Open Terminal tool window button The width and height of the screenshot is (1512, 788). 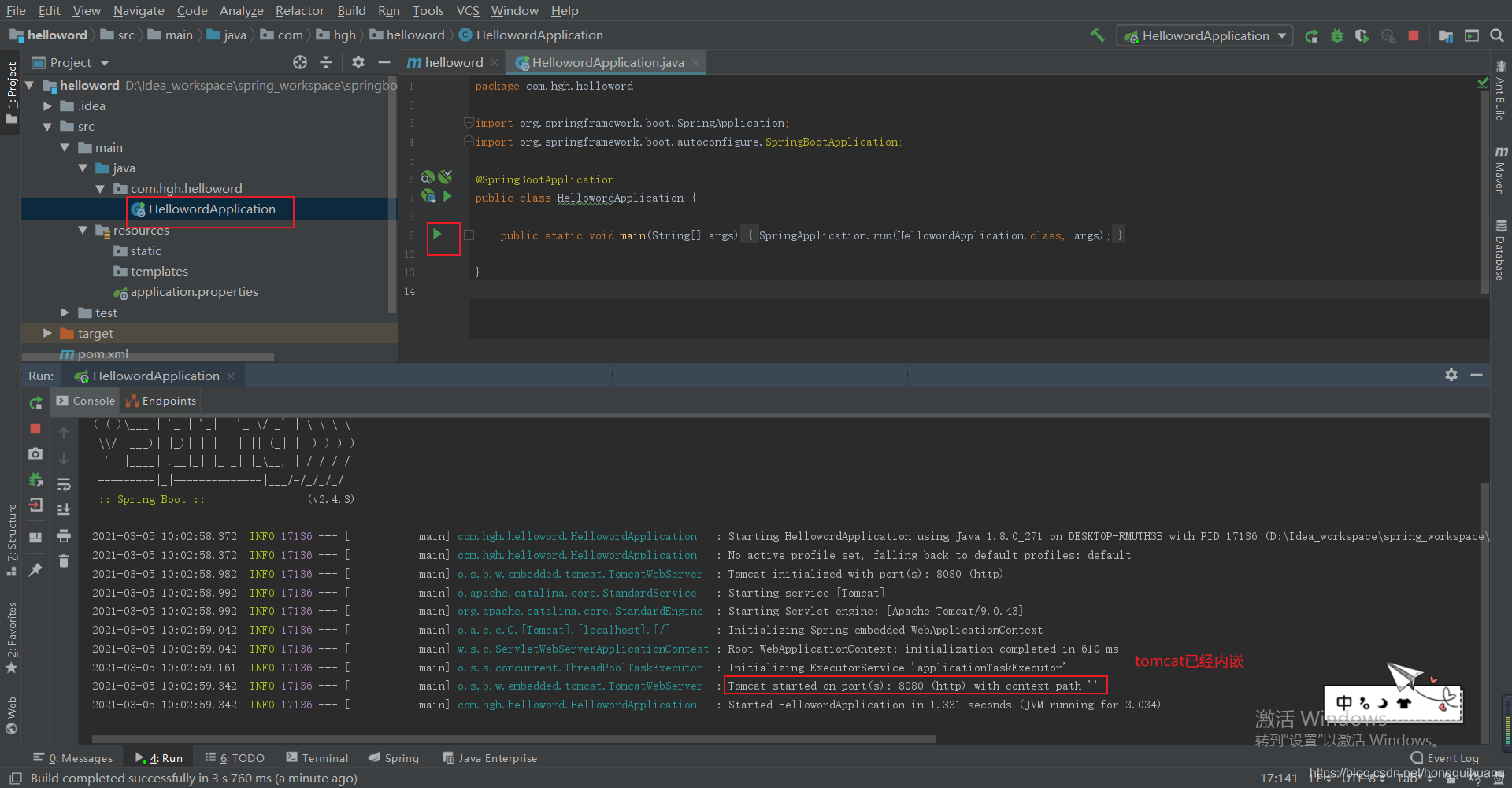317,757
